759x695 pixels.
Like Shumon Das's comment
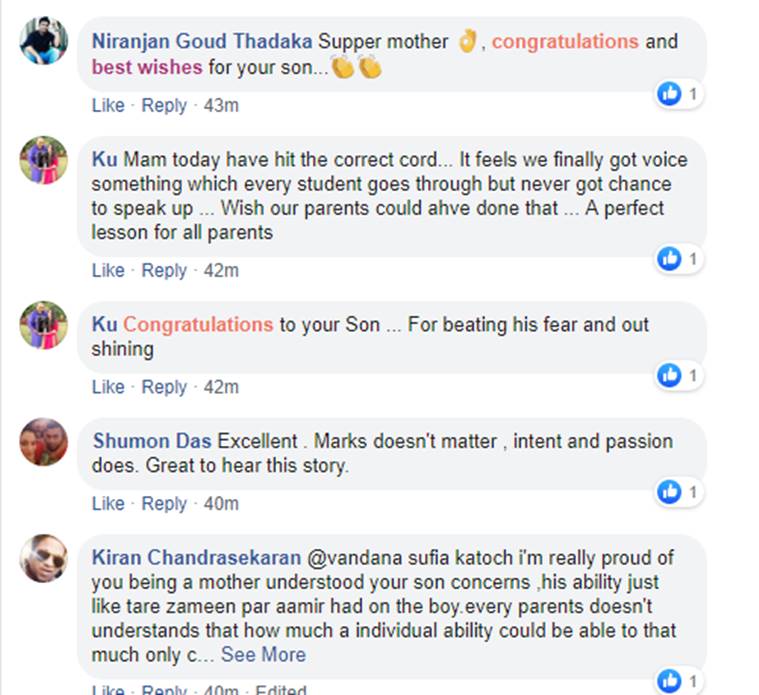108,503
